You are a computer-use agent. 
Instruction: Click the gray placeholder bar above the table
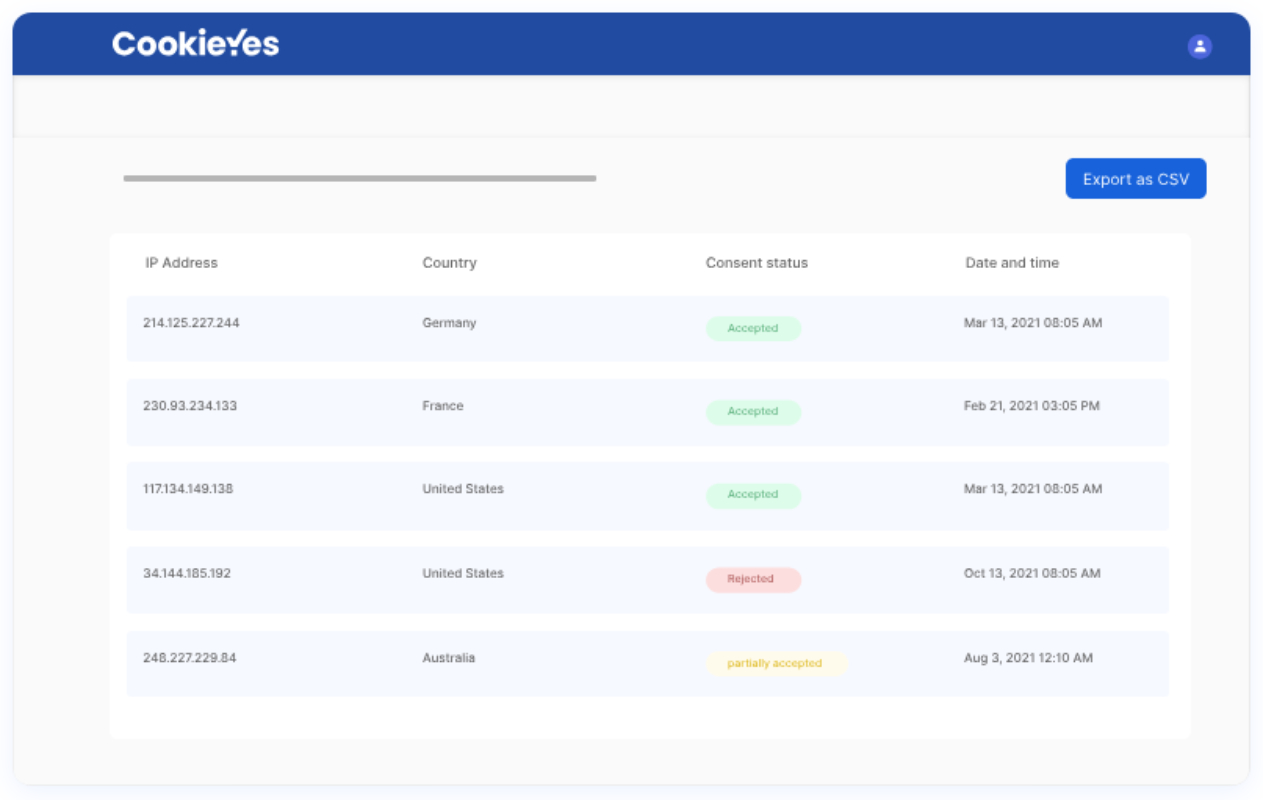pyautogui.click(x=360, y=179)
